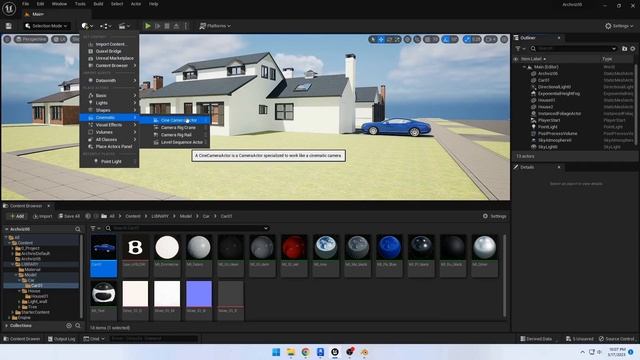Save the current level with the save icon
640x360 pixels.
(9, 26)
